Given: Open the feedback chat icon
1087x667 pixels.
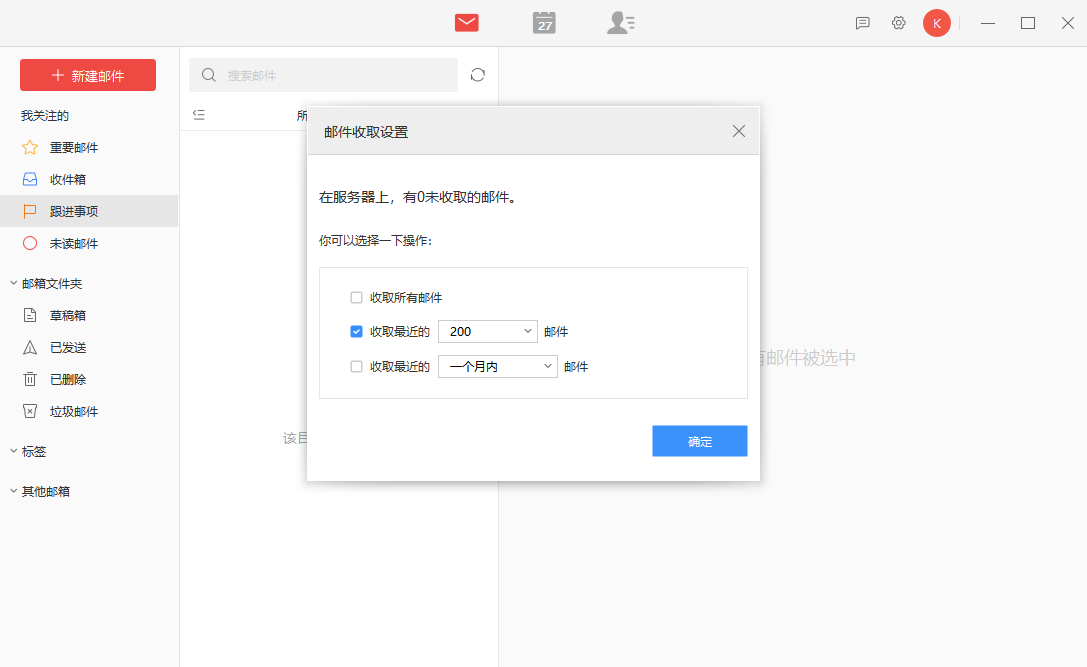Looking at the screenshot, I should coord(862,23).
